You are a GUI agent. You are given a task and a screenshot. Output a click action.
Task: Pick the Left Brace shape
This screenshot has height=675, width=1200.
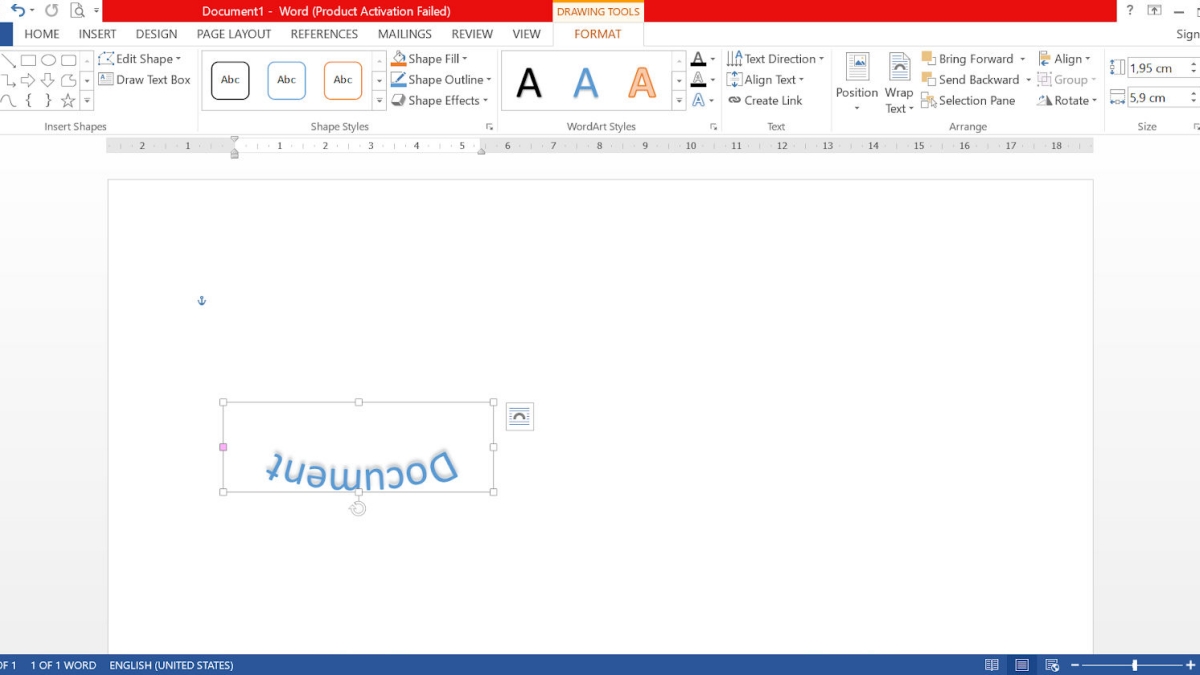28,101
